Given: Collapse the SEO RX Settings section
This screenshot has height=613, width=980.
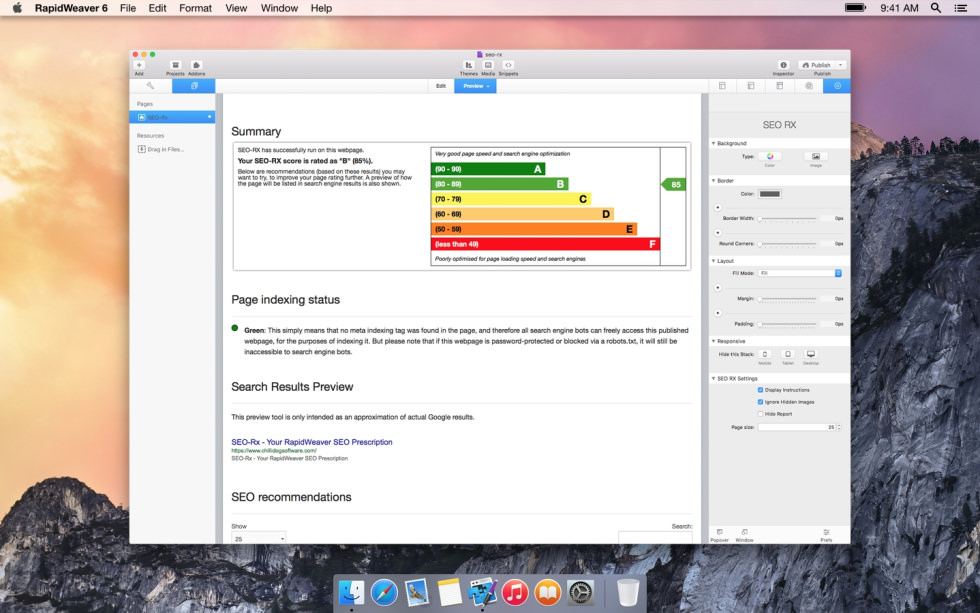Looking at the screenshot, I should 714,379.
